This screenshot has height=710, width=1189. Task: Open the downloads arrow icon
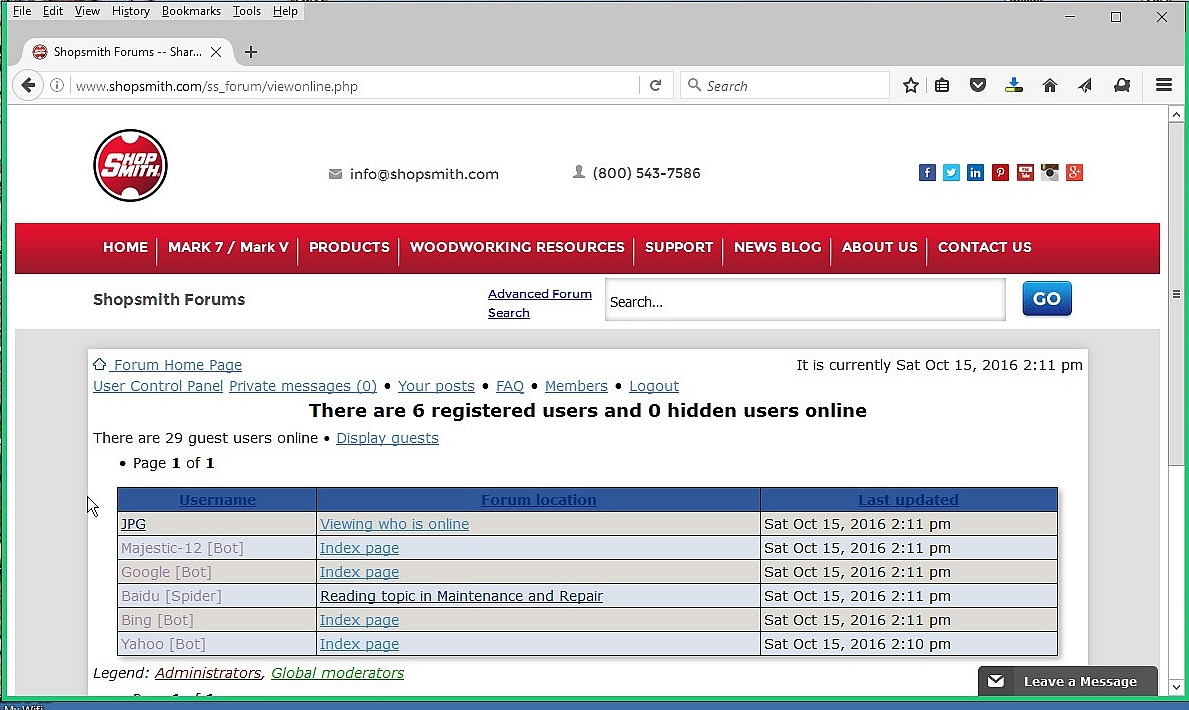click(x=1014, y=86)
